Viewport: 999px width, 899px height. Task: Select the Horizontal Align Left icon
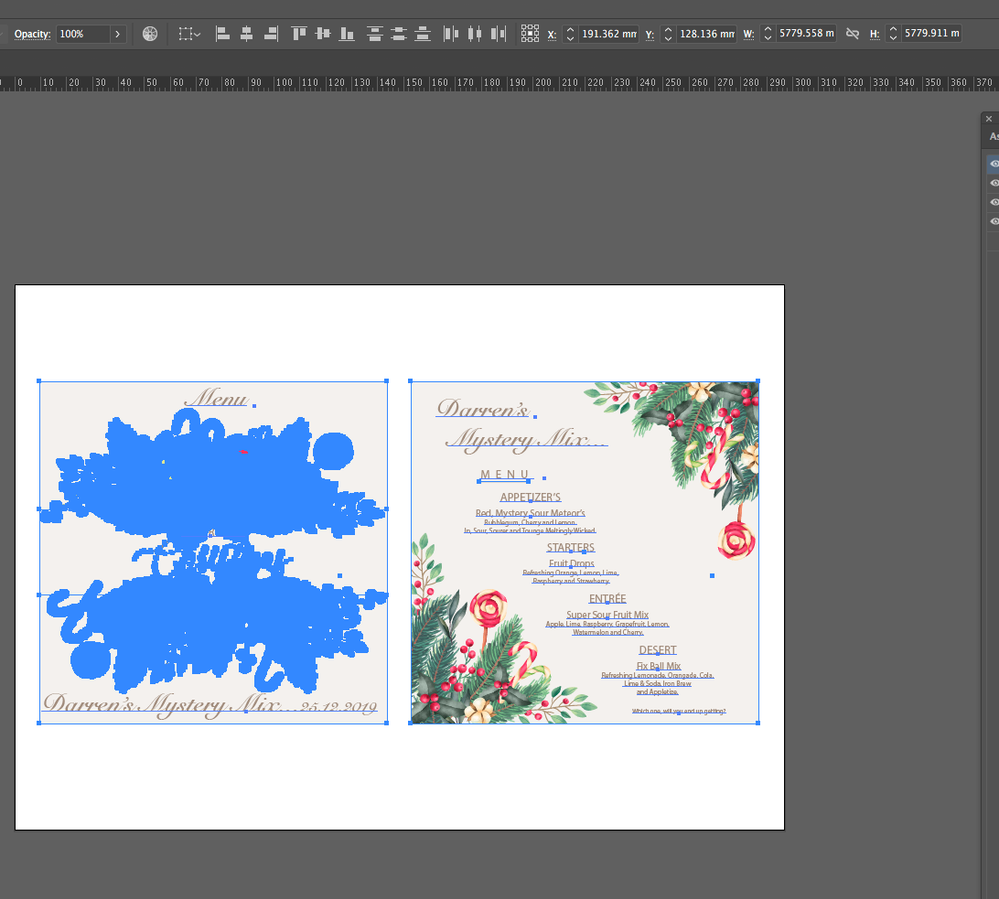coord(222,33)
